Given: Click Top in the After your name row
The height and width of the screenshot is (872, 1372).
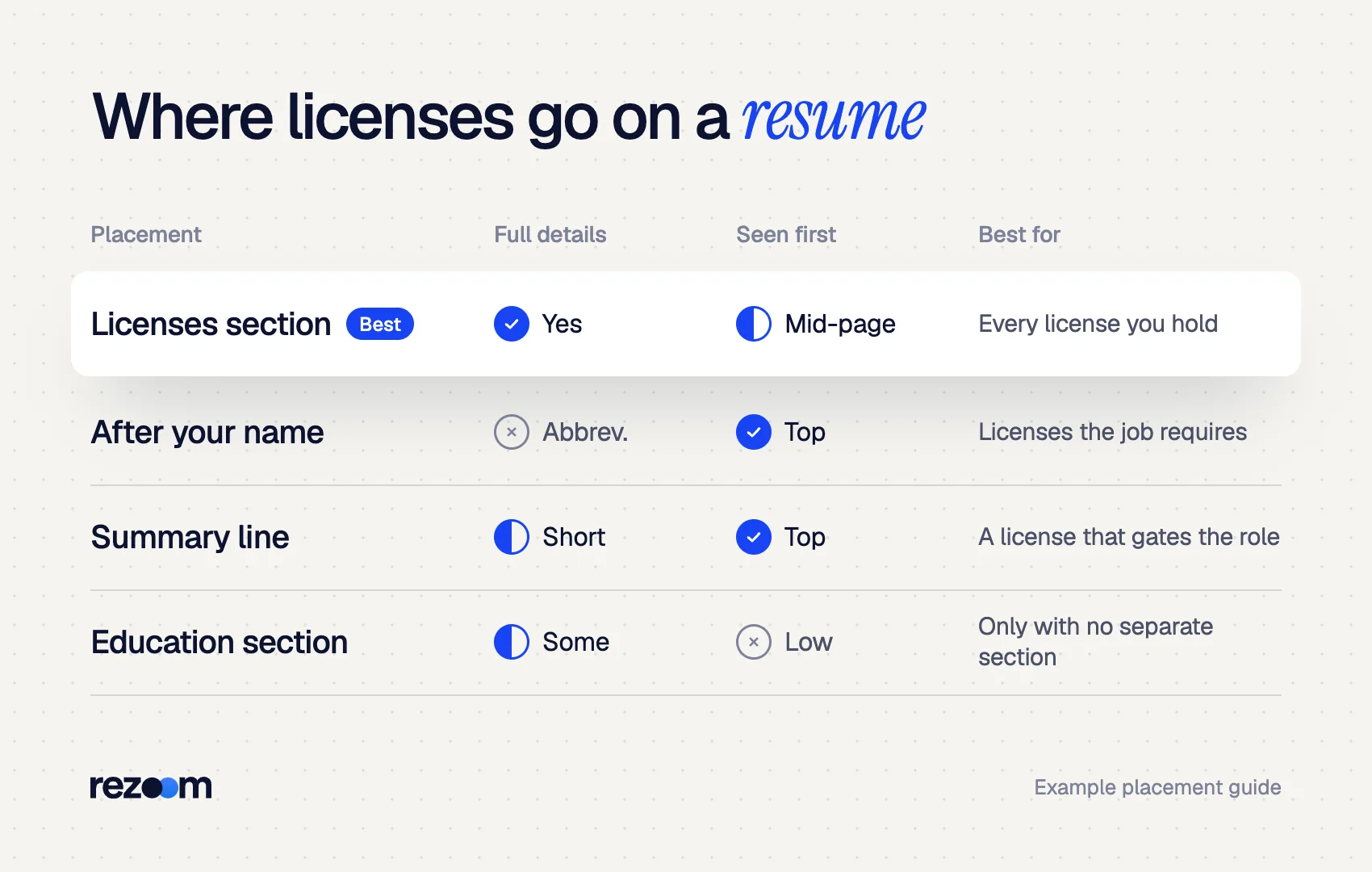Looking at the screenshot, I should pyautogui.click(x=805, y=432).
